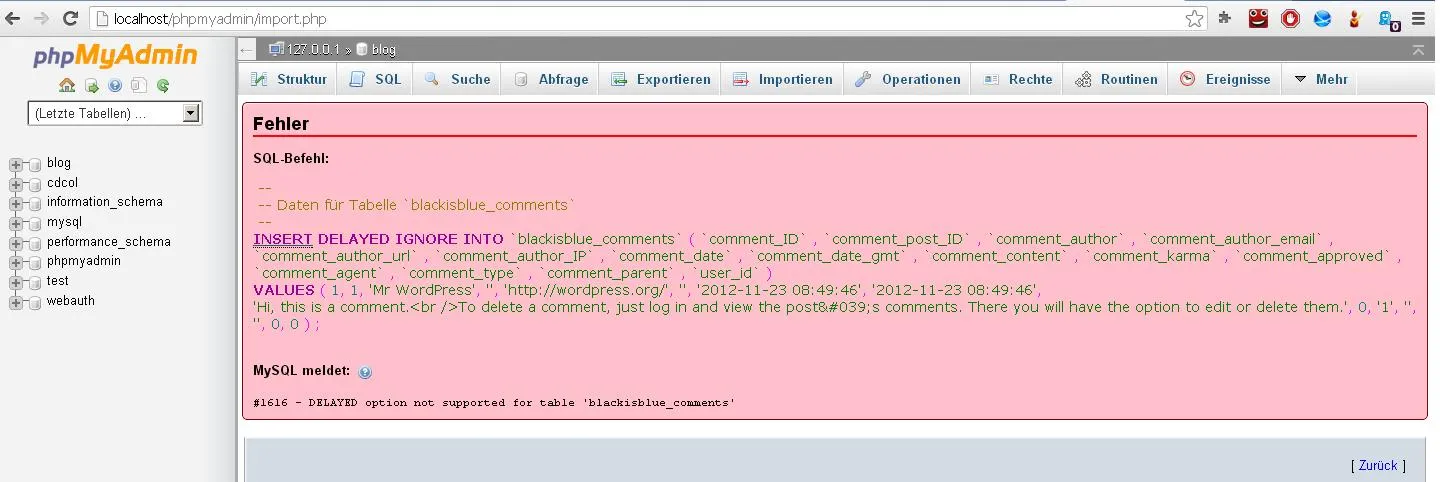
Task: Expand the webauth database node
Action: [15, 301]
